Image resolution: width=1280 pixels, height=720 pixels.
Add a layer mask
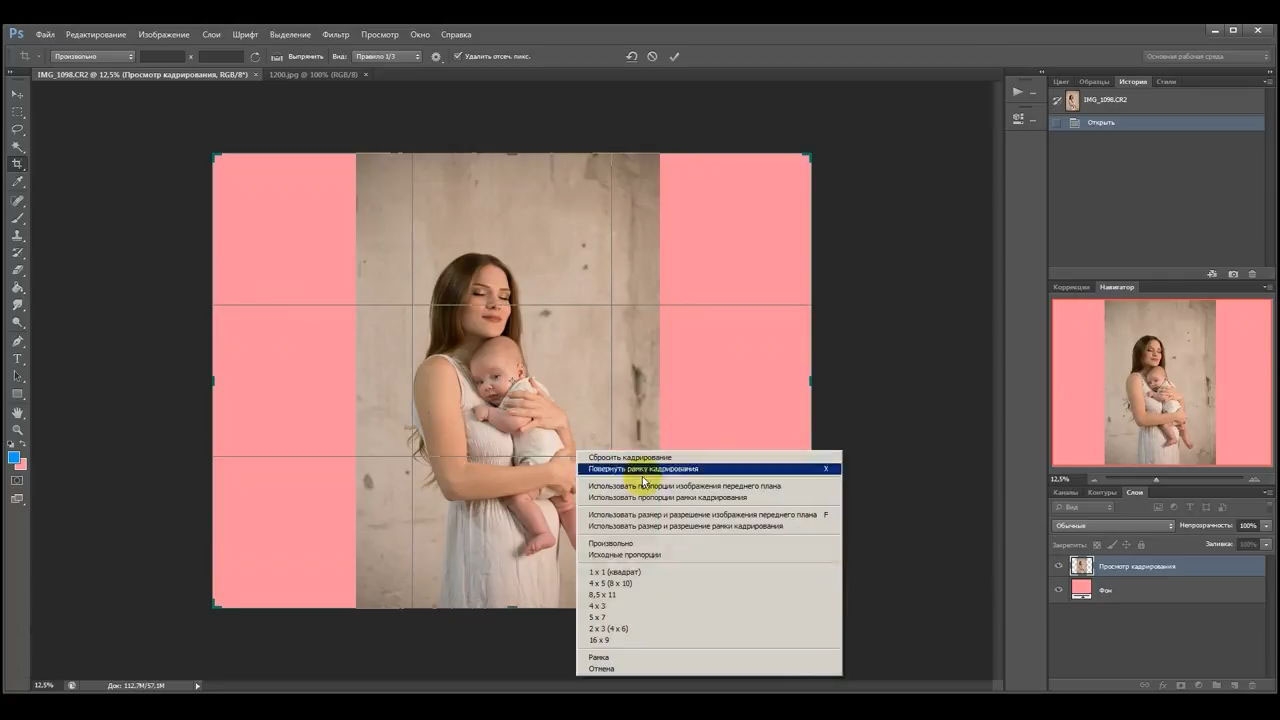[1180, 686]
